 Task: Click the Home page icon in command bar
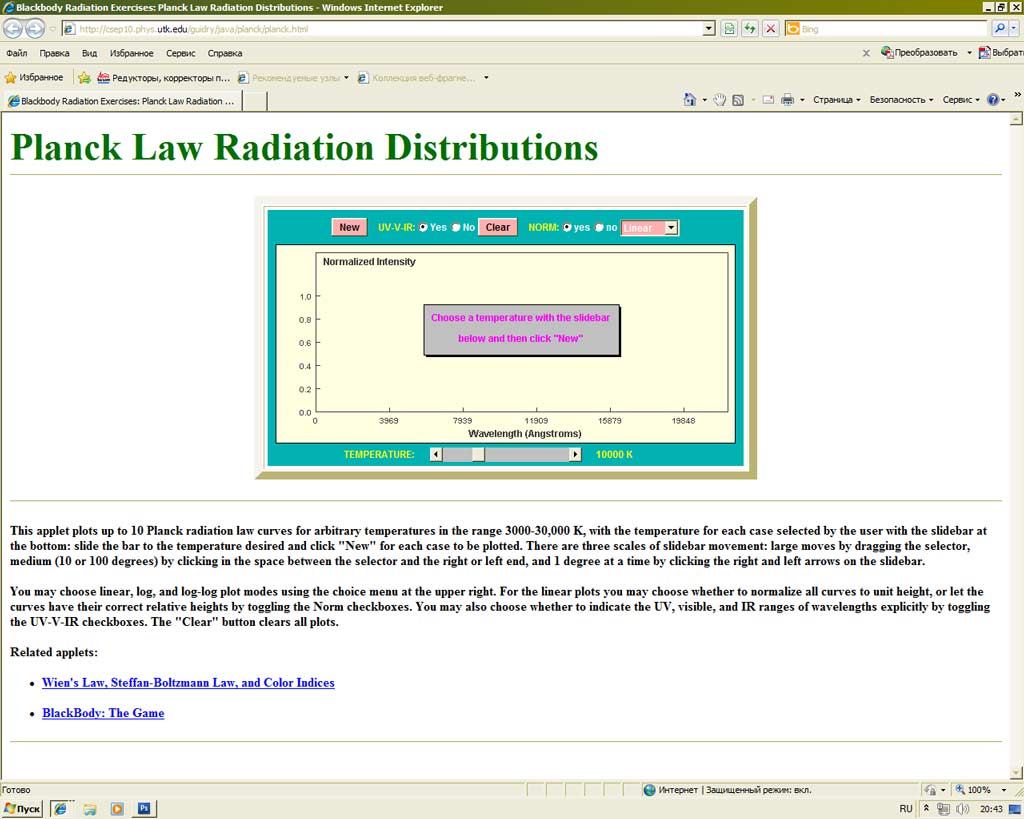coord(690,99)
